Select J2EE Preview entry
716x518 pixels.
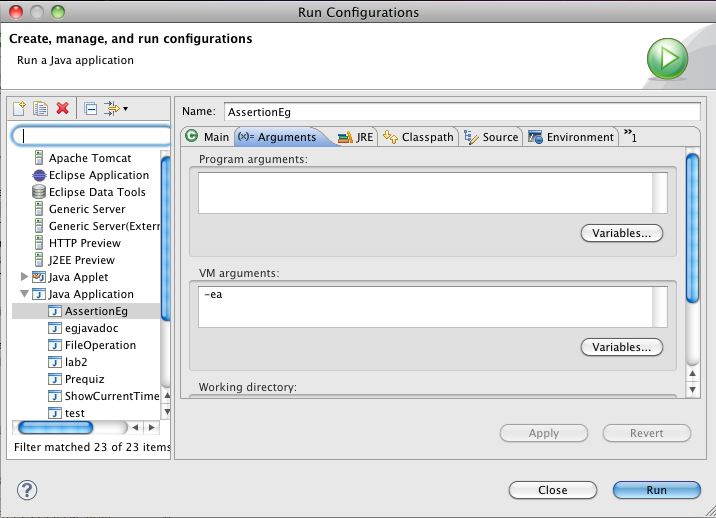click(x=81, y=260)
